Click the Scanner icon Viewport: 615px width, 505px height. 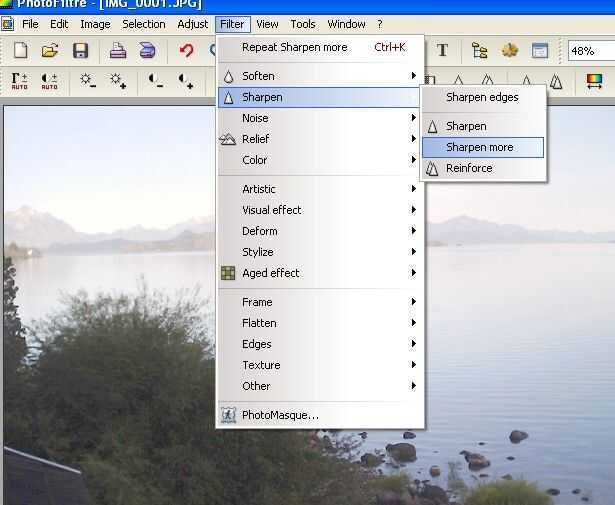pos(147,51)
